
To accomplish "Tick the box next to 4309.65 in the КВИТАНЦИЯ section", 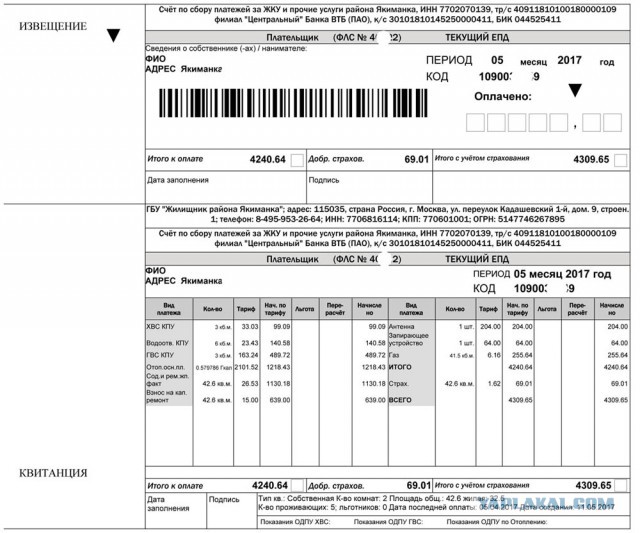I will click(x=620, y=486).
